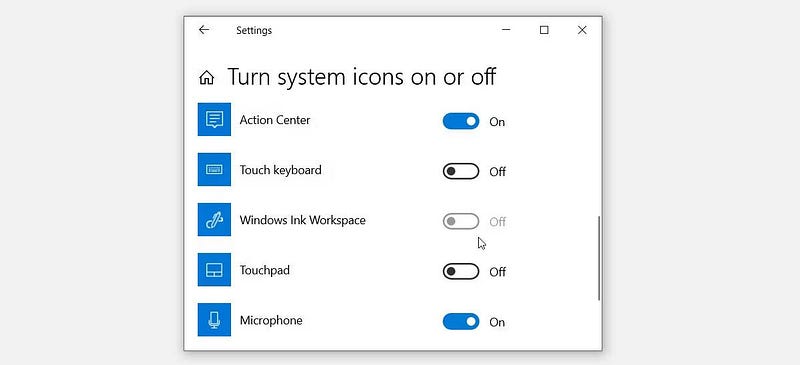This screenshot has height=365, width=800.
Task: Click the 'On' status beside Action Center
Action: [497, 122]
